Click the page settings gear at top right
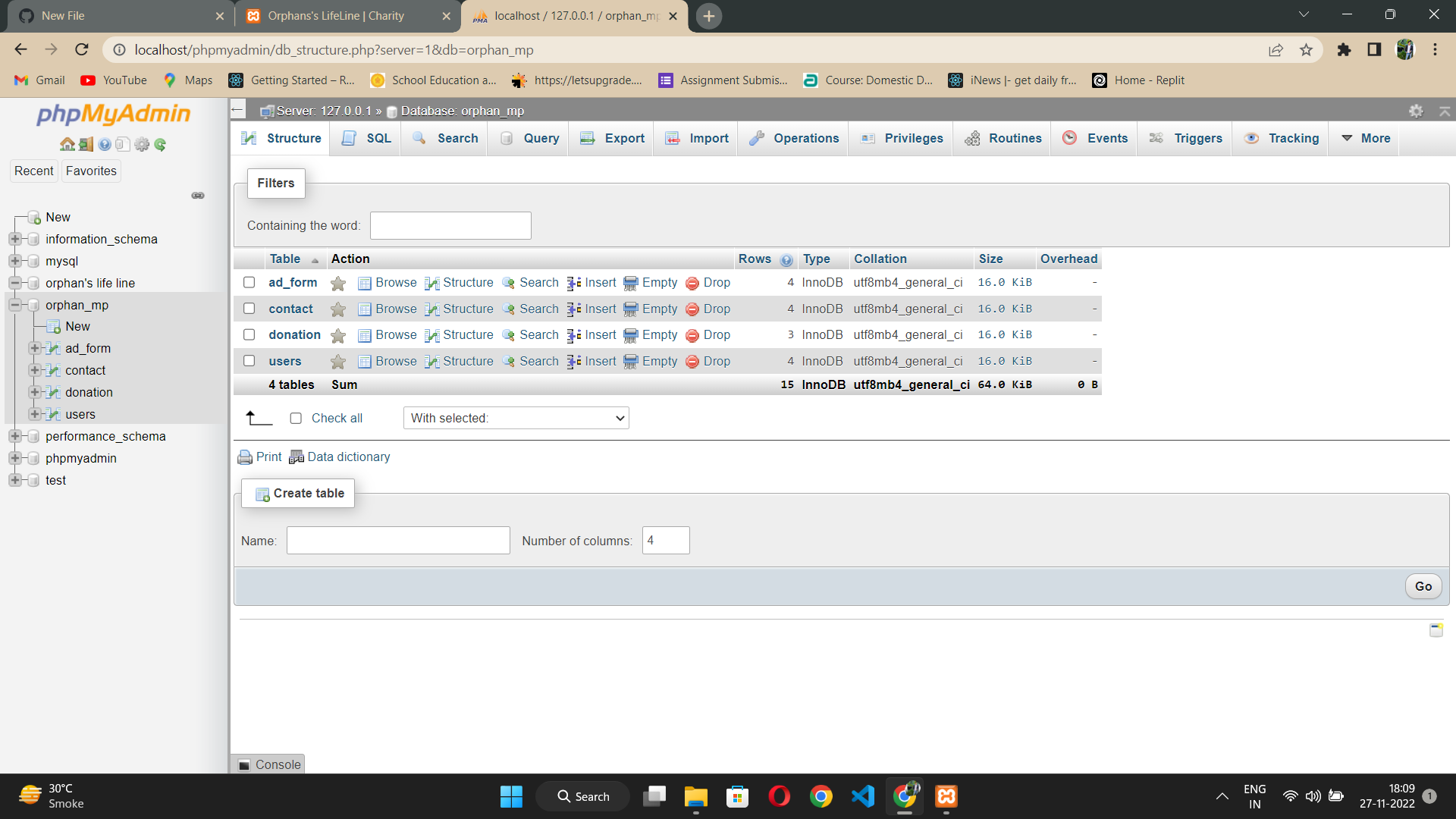The width and height of the screenshot is (1456, 819). 1416,111
